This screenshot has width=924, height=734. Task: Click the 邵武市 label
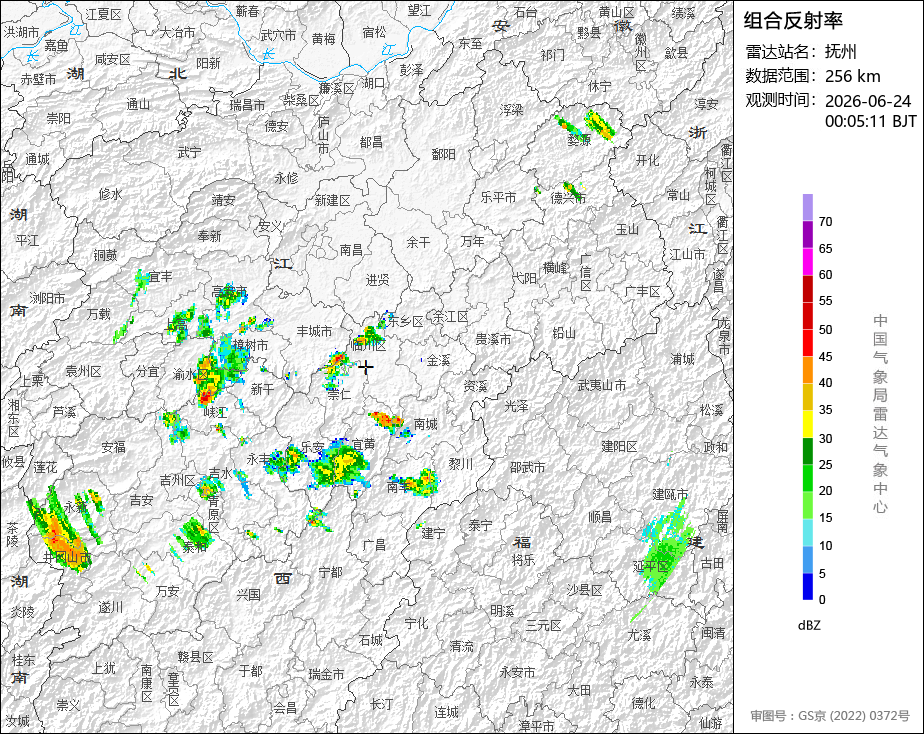[527, 467]
